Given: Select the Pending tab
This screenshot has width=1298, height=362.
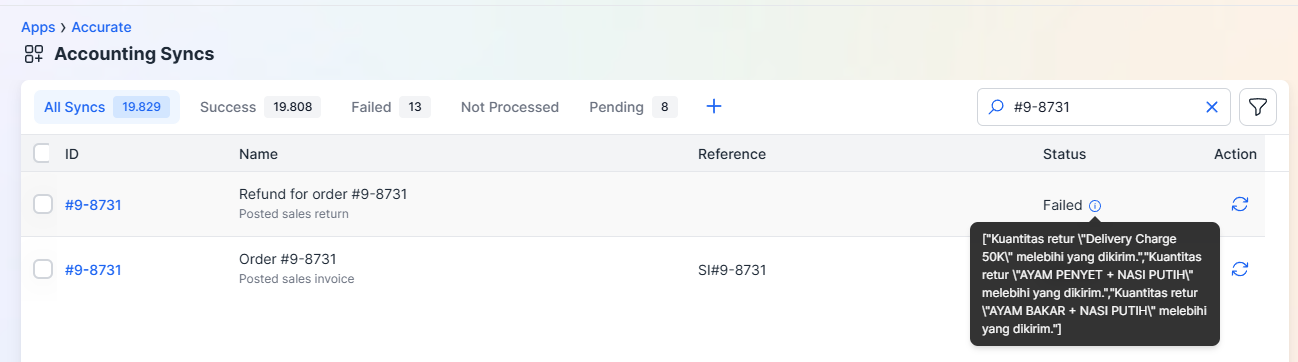Looking at the screenshot, I should [x=633, y=107].
